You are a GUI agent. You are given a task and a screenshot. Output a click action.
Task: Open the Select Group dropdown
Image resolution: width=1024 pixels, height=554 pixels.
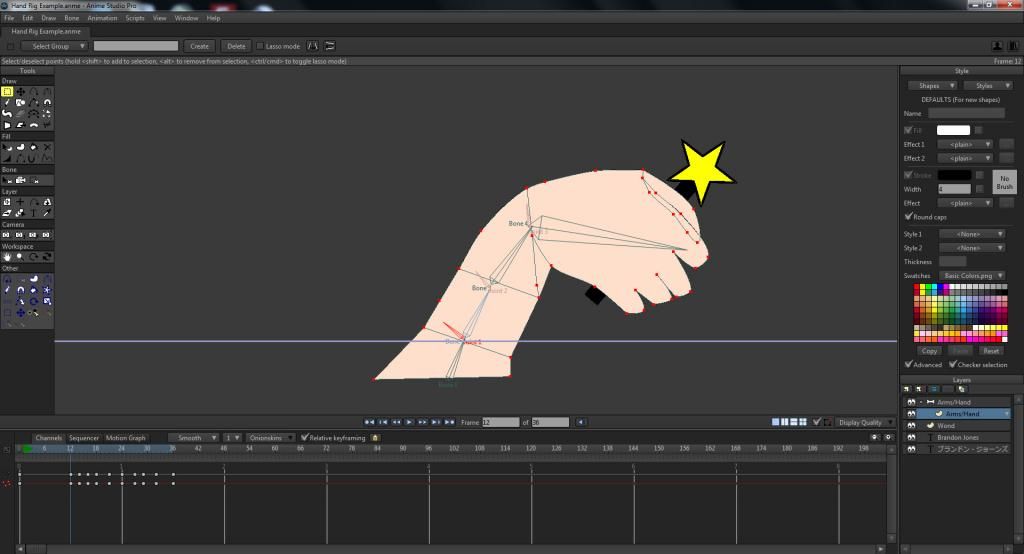tap(54, 46)
